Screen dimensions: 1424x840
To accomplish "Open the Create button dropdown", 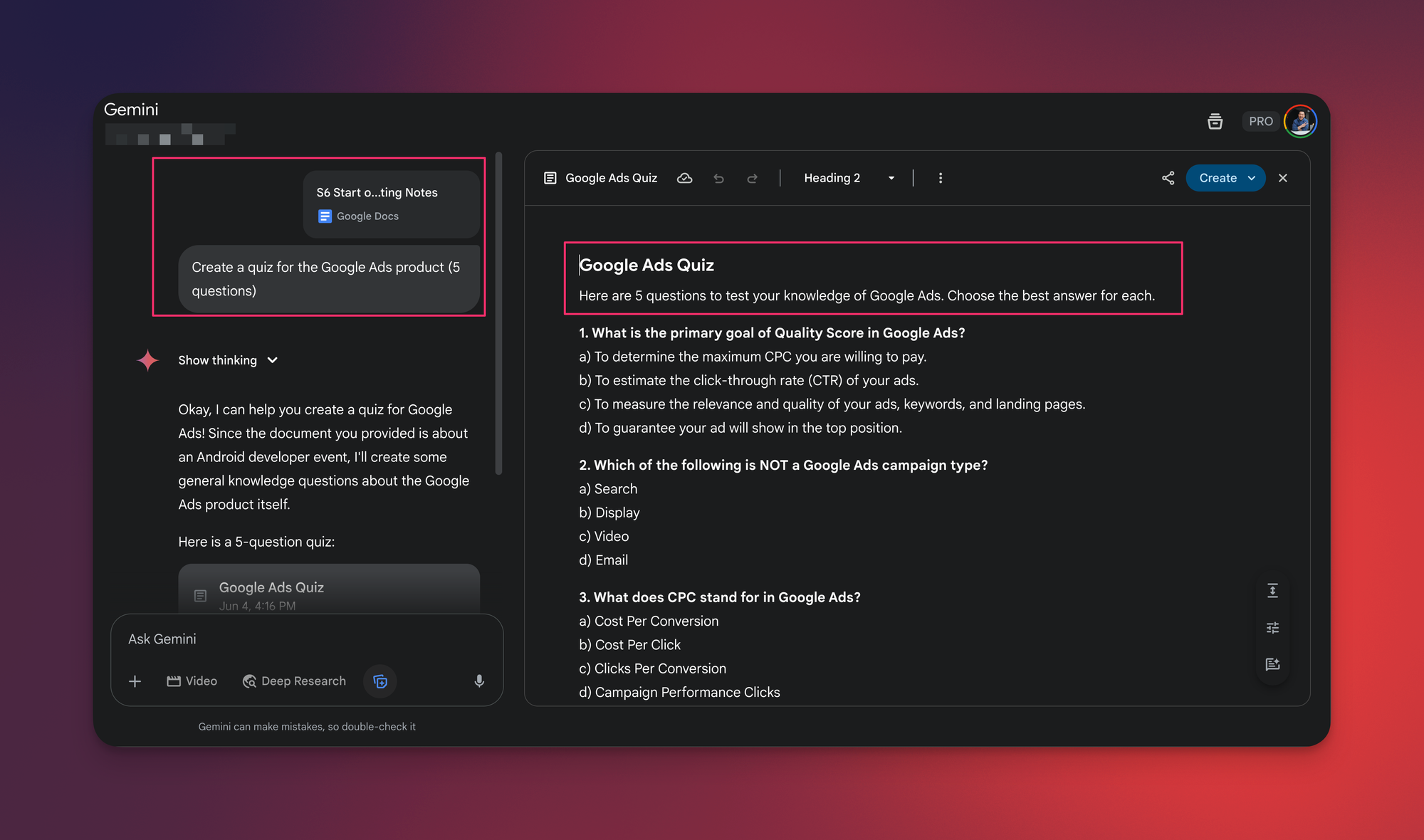I will pyautogui.click(x=1252, y=178).
